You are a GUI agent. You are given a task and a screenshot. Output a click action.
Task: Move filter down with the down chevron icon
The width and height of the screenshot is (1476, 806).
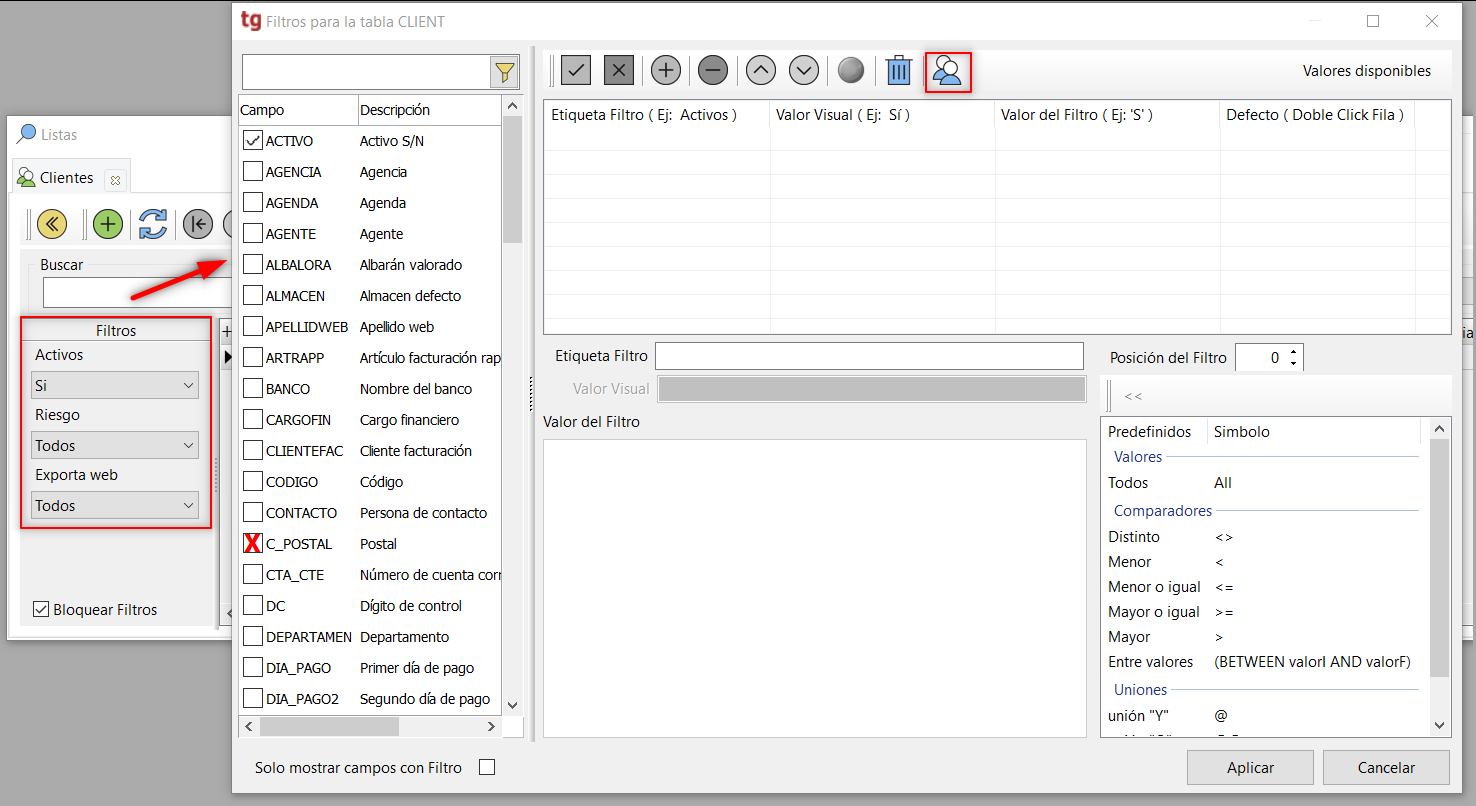point(804,71)
